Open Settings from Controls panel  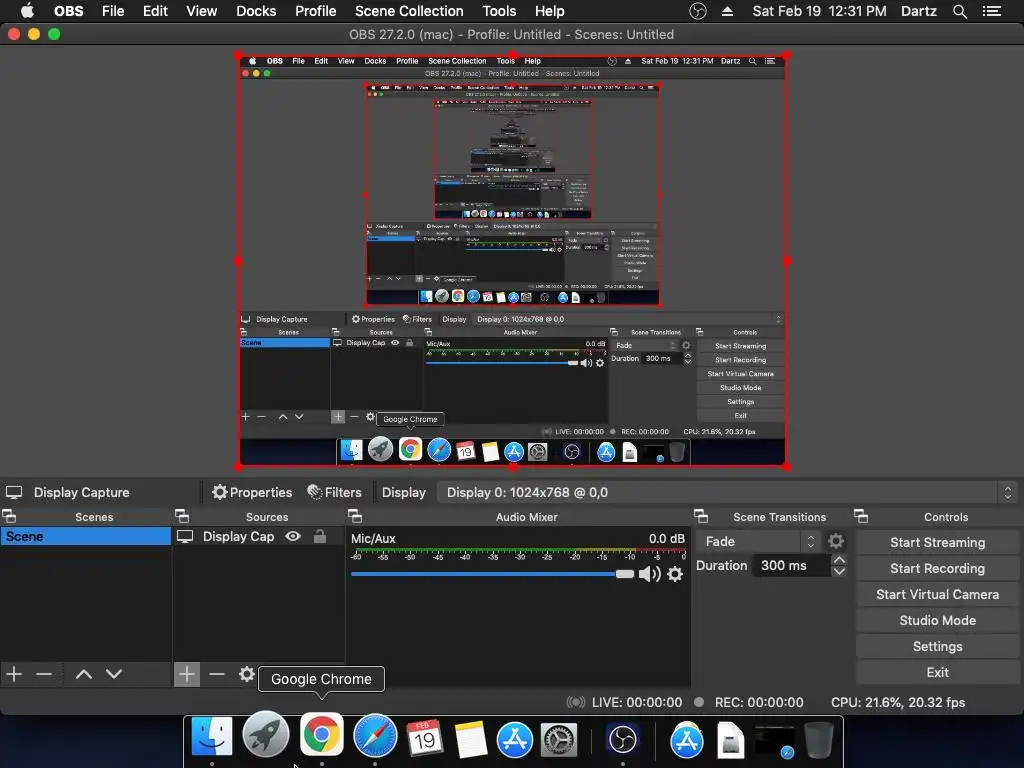[937, 647]
